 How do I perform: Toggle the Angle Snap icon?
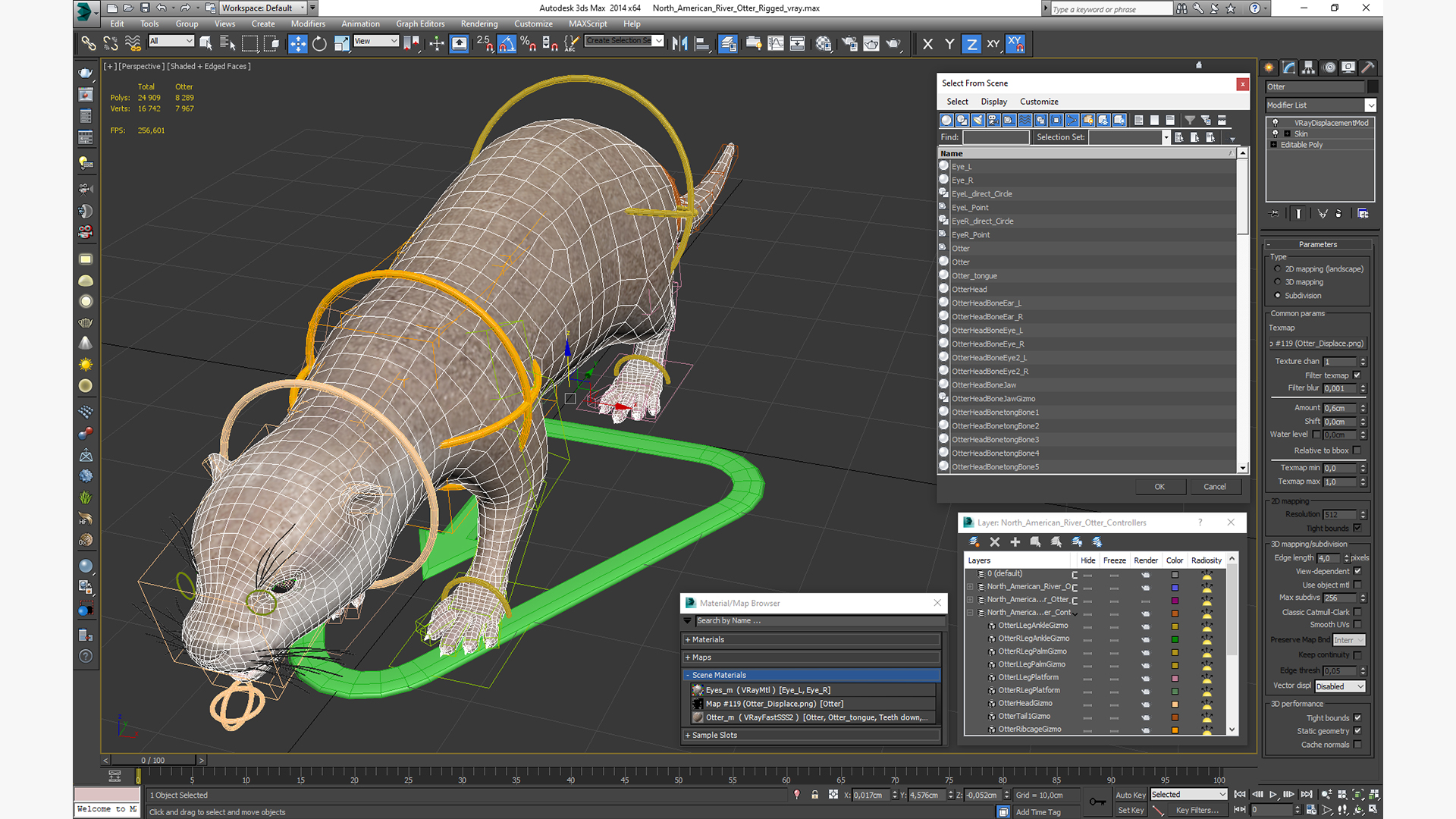point(507,44)
